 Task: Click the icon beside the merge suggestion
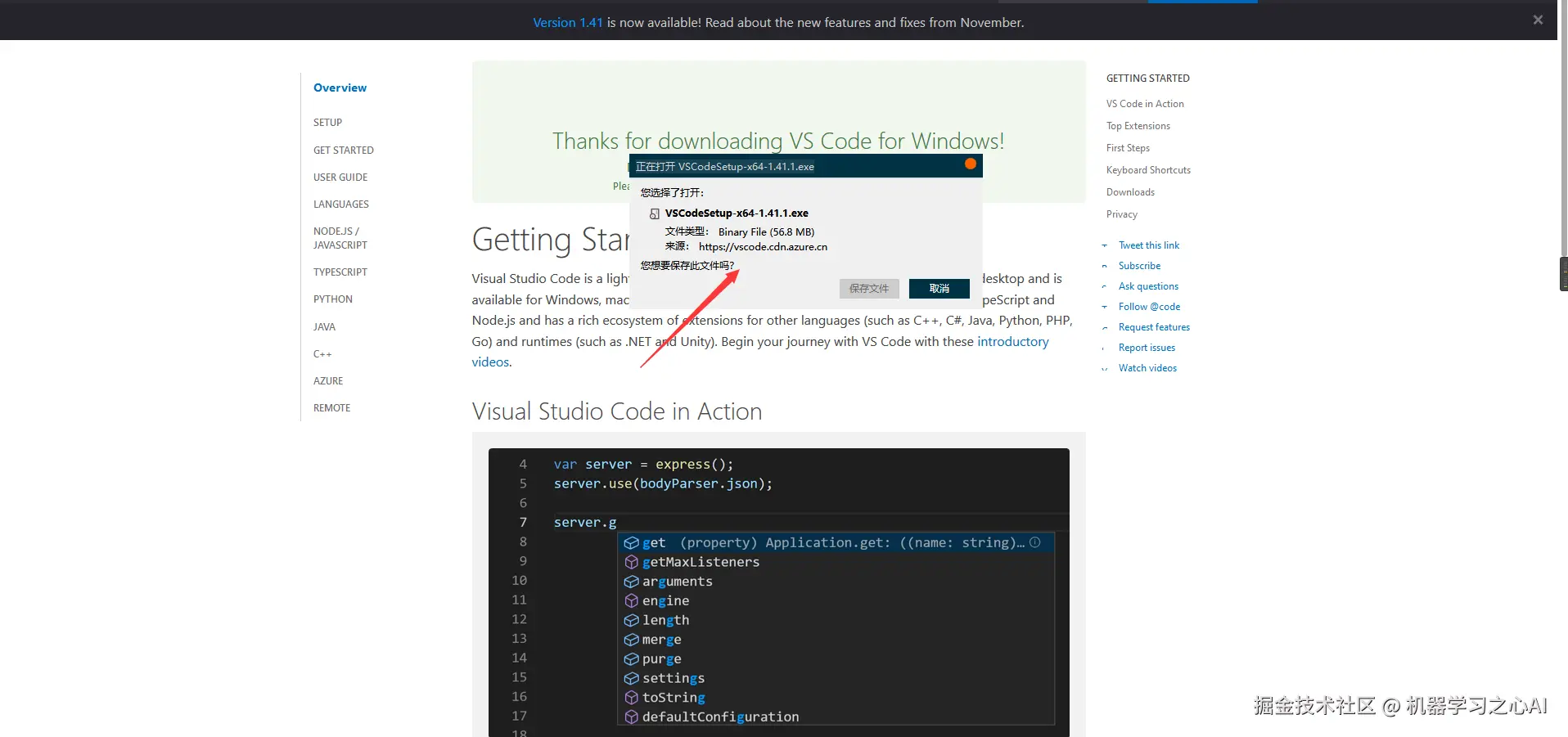pos(631,640)
